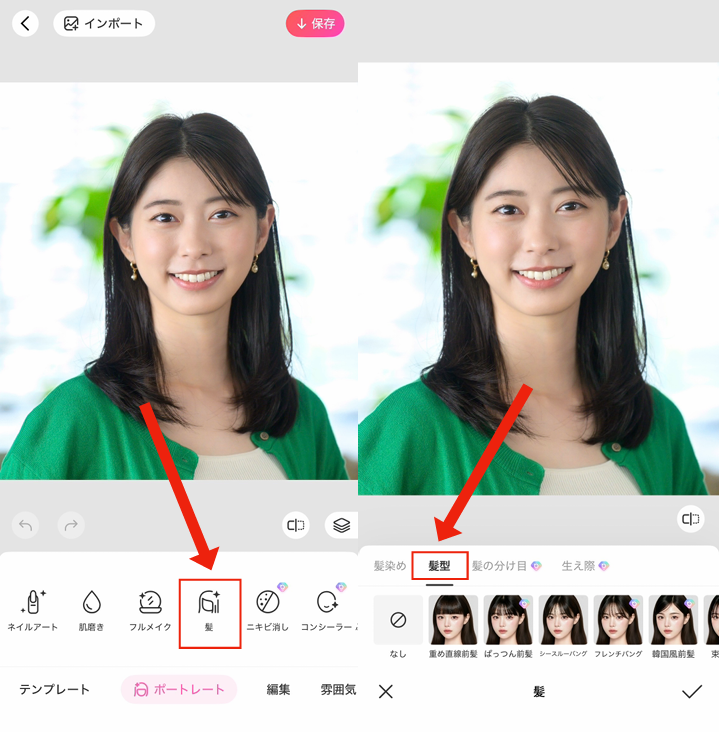Open the layers stack icon

pyautogui.click(x=341, y=525)
